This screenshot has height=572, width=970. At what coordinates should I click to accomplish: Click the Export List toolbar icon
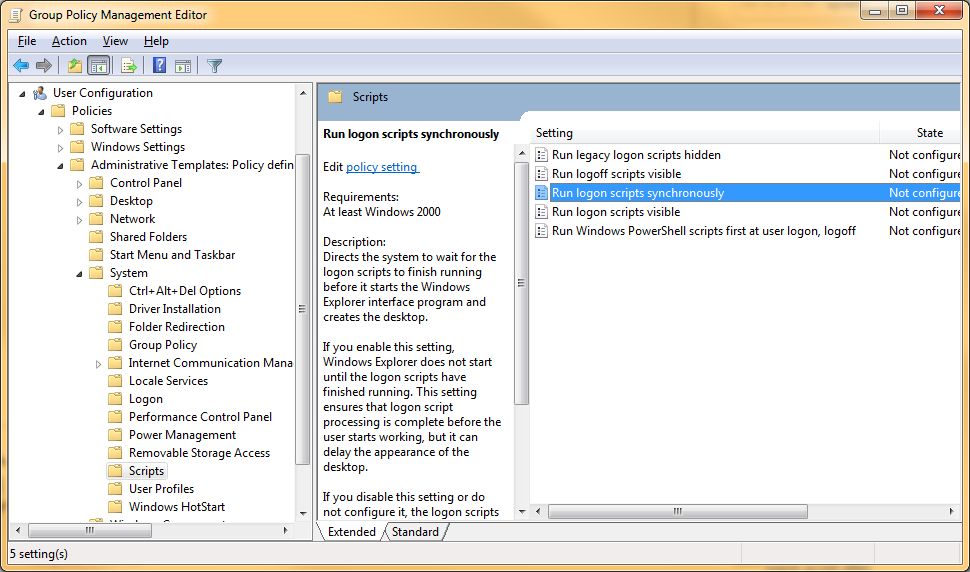pos(129,65)
